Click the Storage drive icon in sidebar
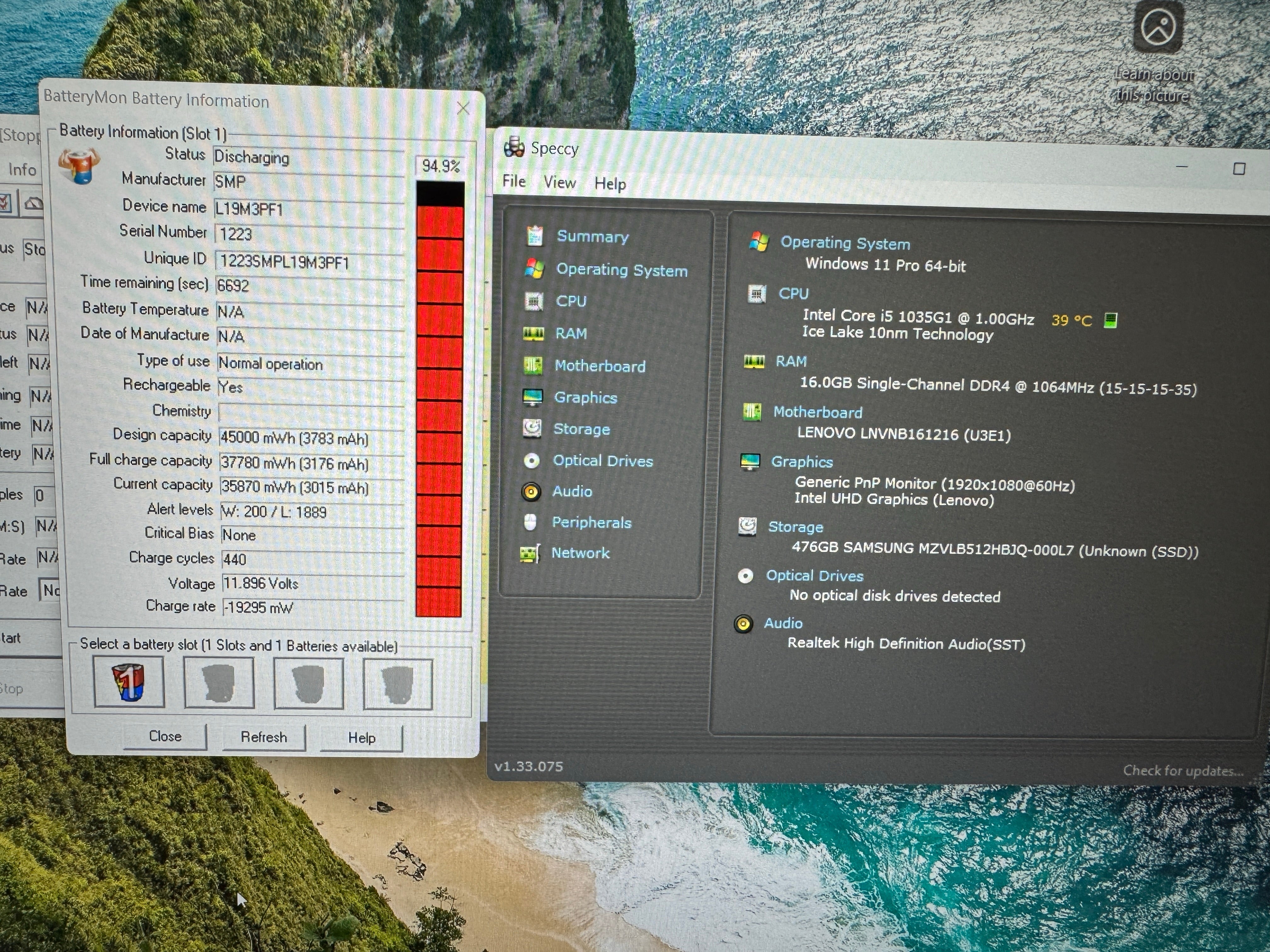Screen dimensions: 1270x952 click(532, 428)
